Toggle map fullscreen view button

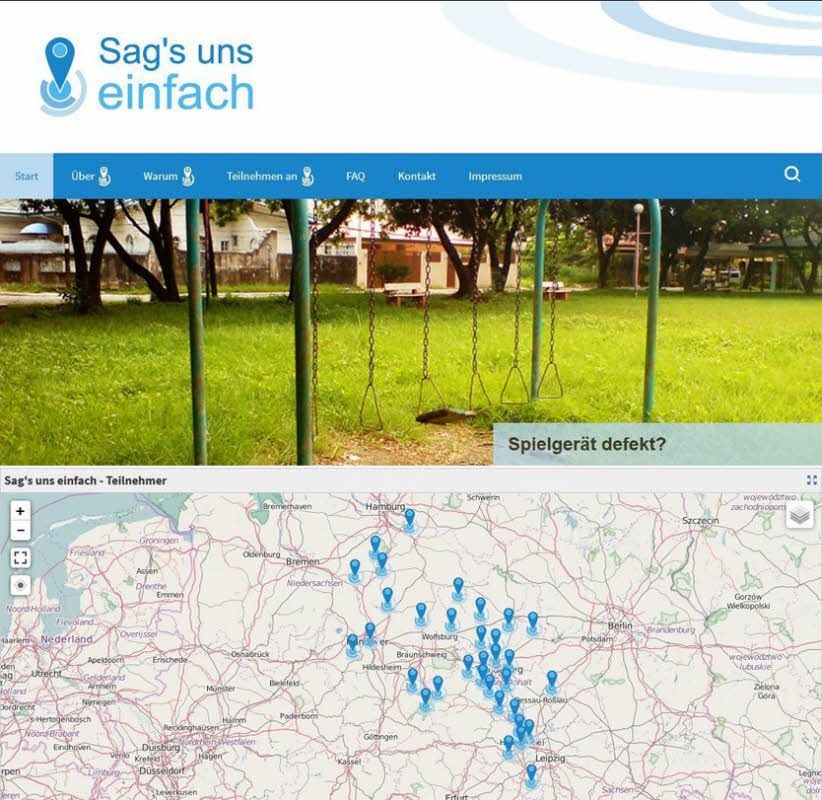click(20, 558)
